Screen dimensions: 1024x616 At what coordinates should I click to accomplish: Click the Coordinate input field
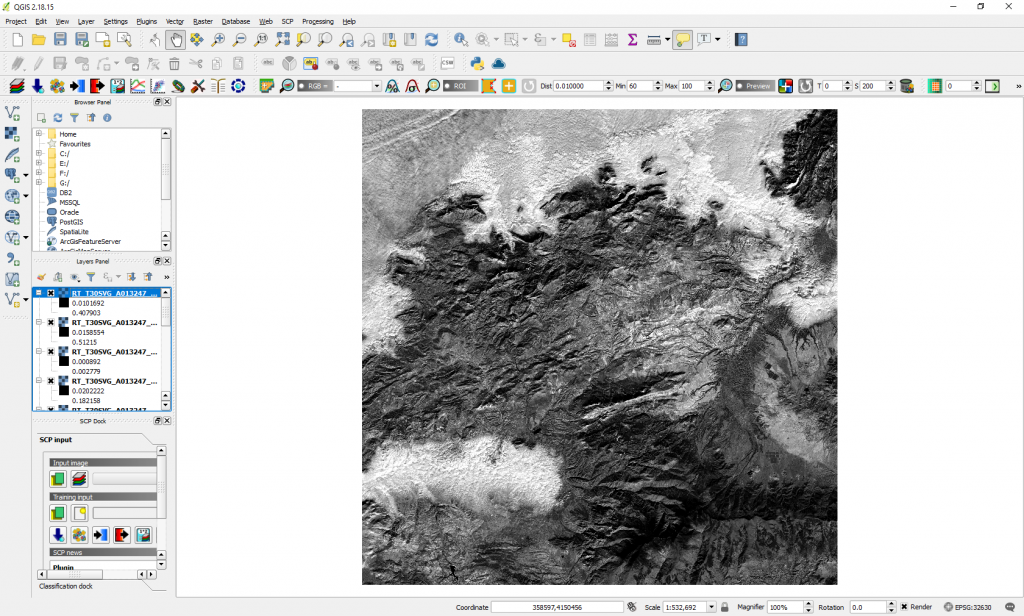(x=557, y=607)
